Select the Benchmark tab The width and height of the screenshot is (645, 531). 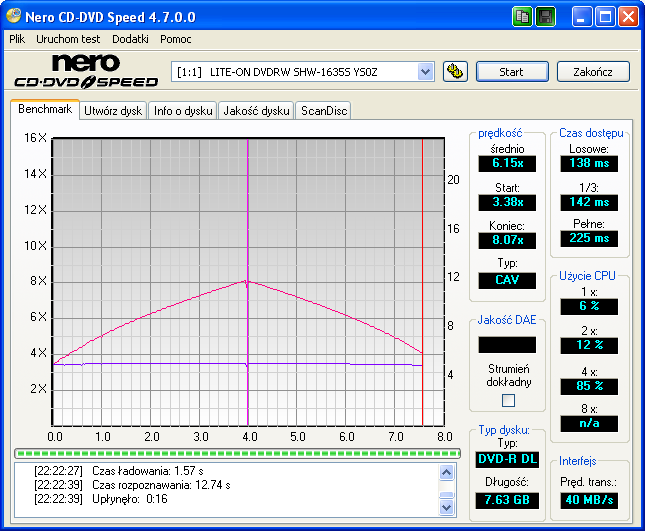pyautogui.click(x=45, y=109)
